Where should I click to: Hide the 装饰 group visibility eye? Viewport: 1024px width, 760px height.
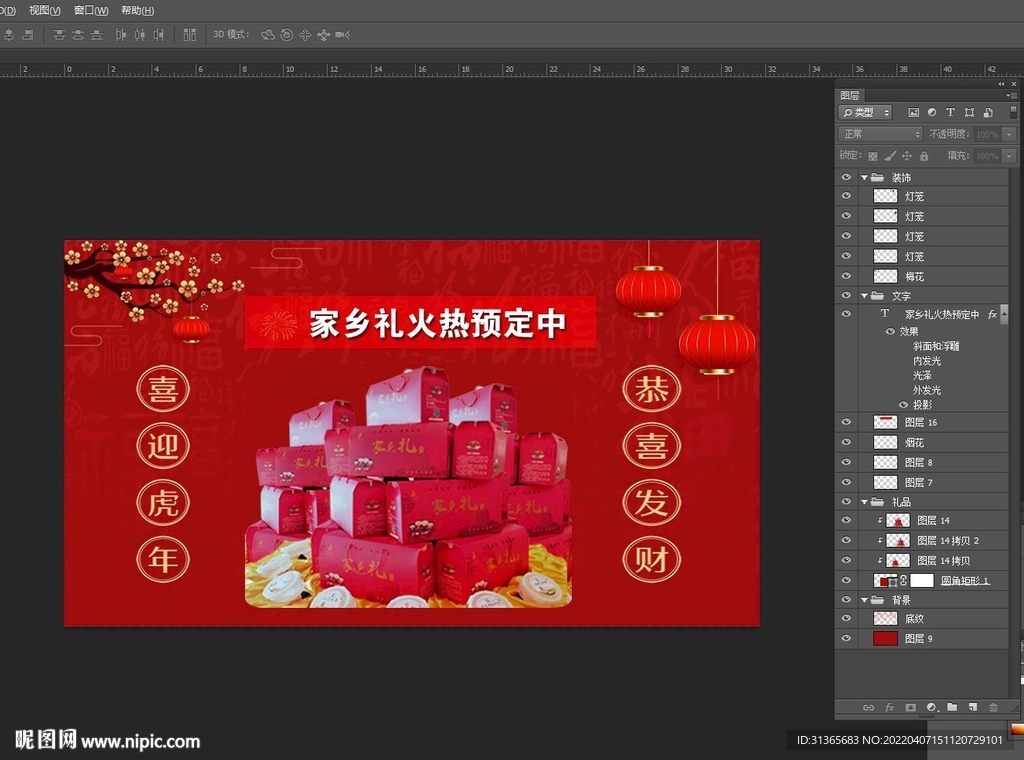tap(846, 177)
